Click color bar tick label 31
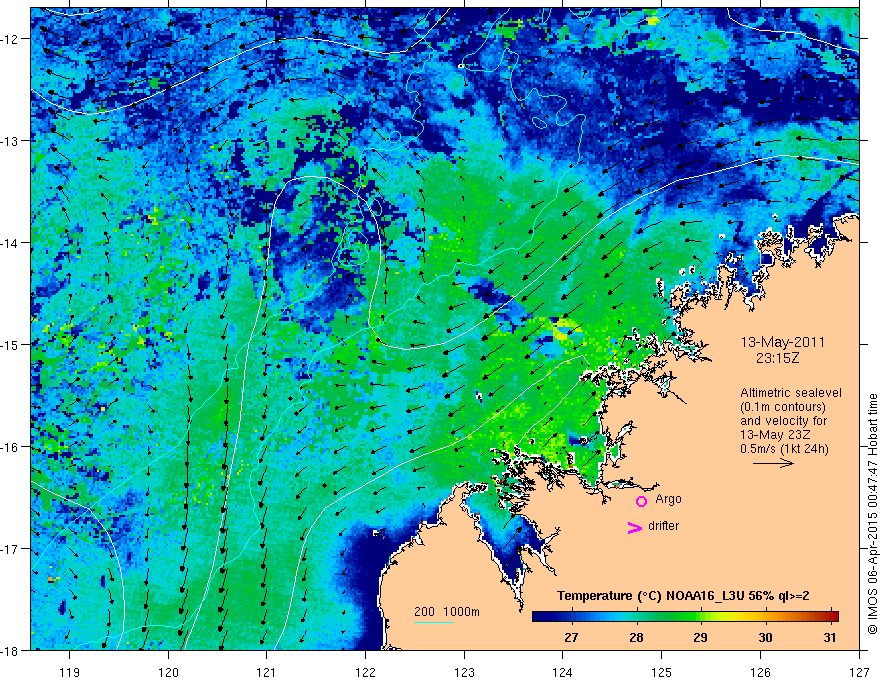 [830, 638]
